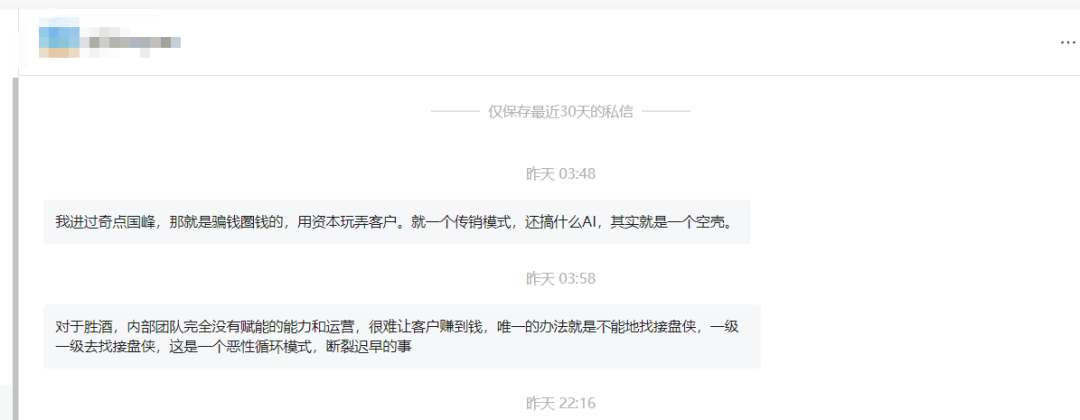The image size is (1080, 420).
Task: Click the 昨天 22:16 timestamp
Action: click(561, 403)
